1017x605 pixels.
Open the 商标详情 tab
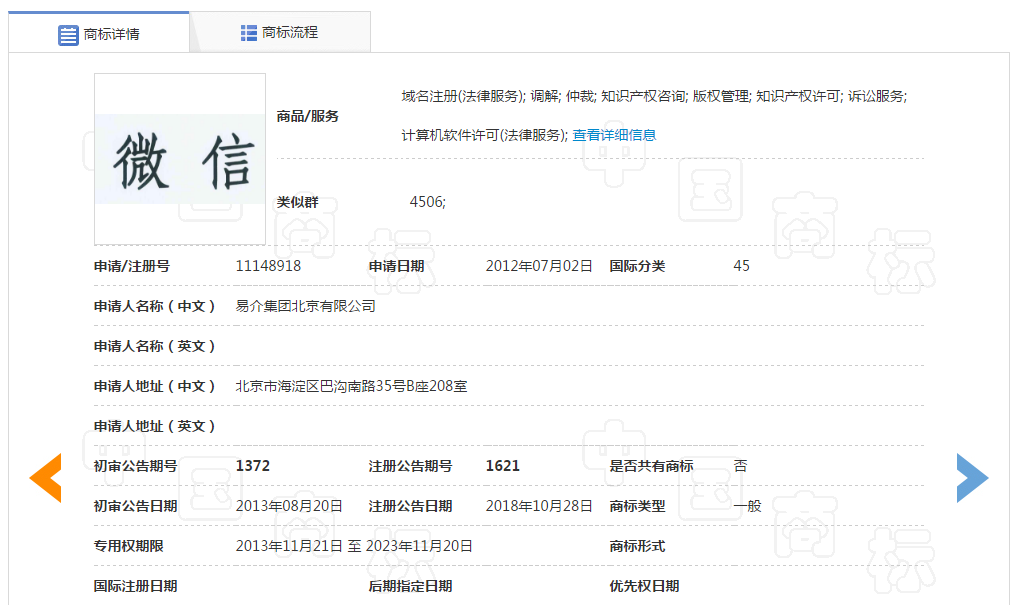click(99, 33)
